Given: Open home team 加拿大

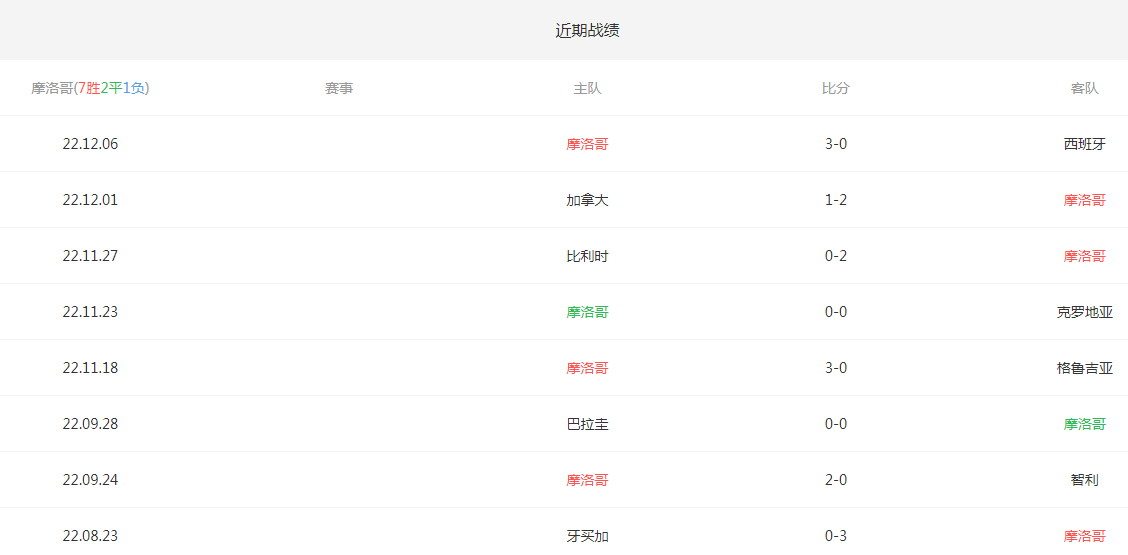Looking at the screenshot, I should click(587, 200).
